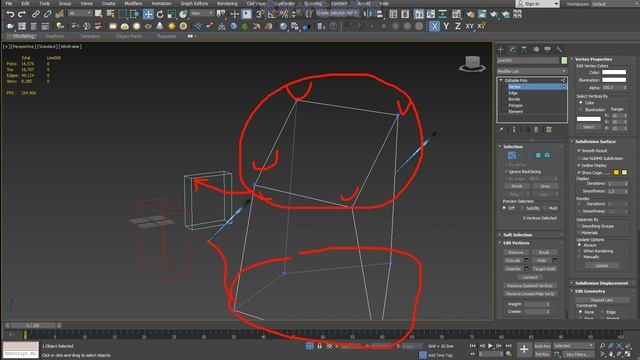Open reference coordinate View dropdown
The width and height of the screenshot is (640, 360).
coord(202,13)
